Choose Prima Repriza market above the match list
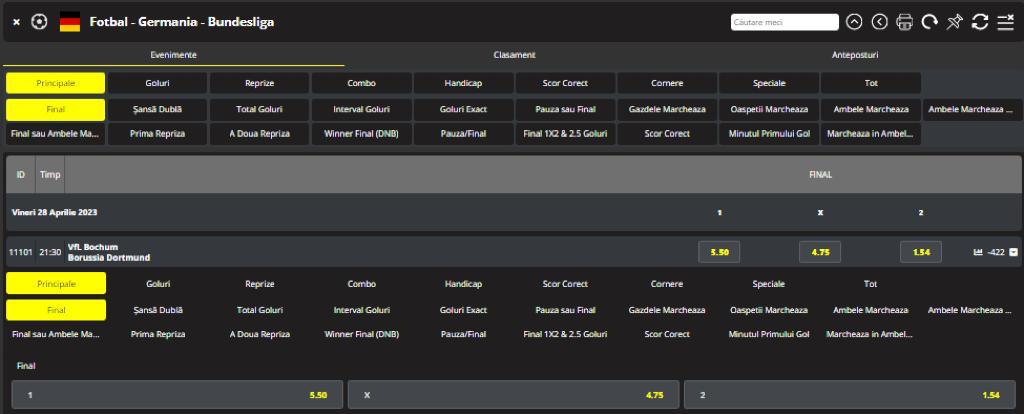Screen dimensions: 1024x414 tap(157, 133)
